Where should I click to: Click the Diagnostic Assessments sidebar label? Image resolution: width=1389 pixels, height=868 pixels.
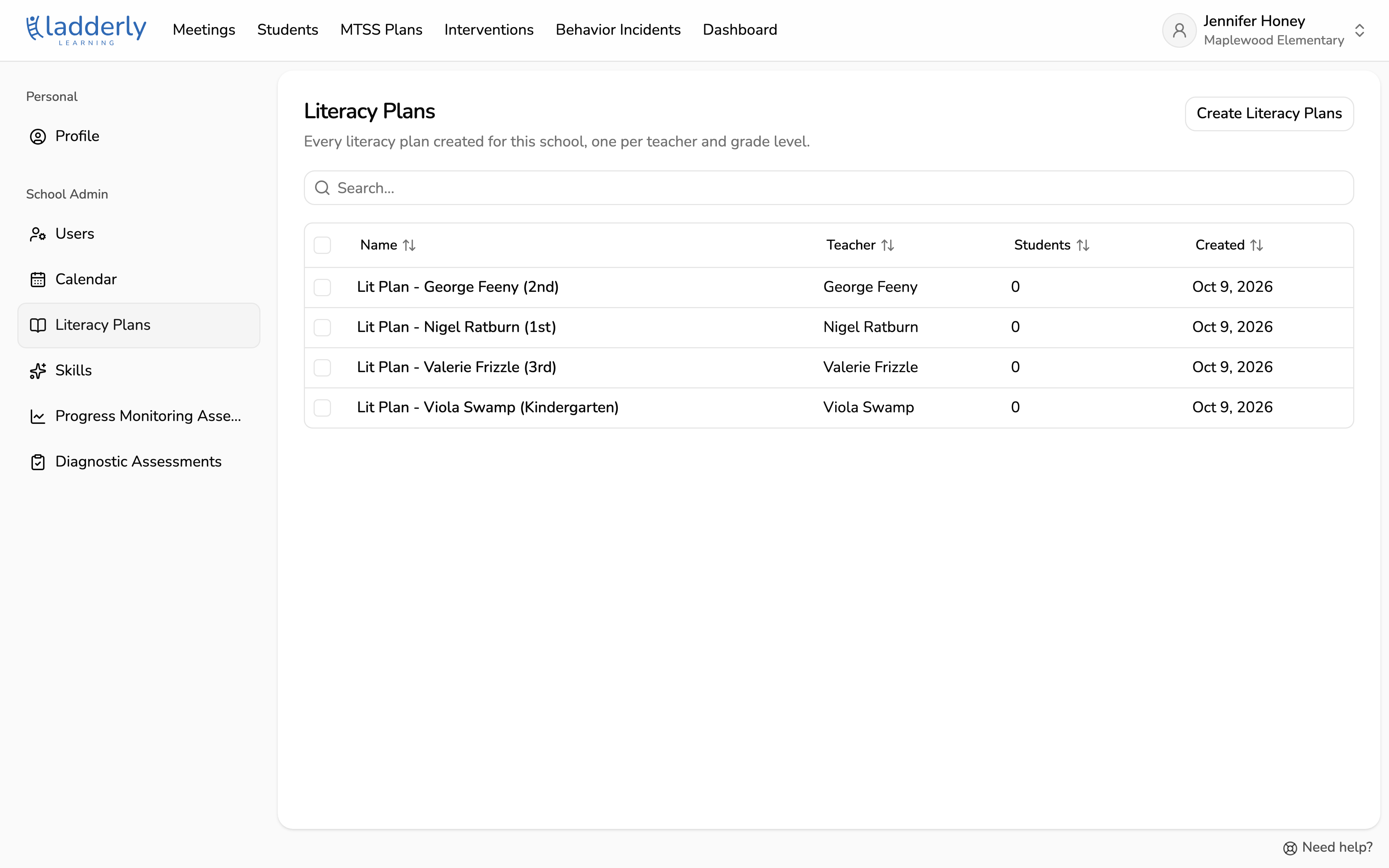138,462
